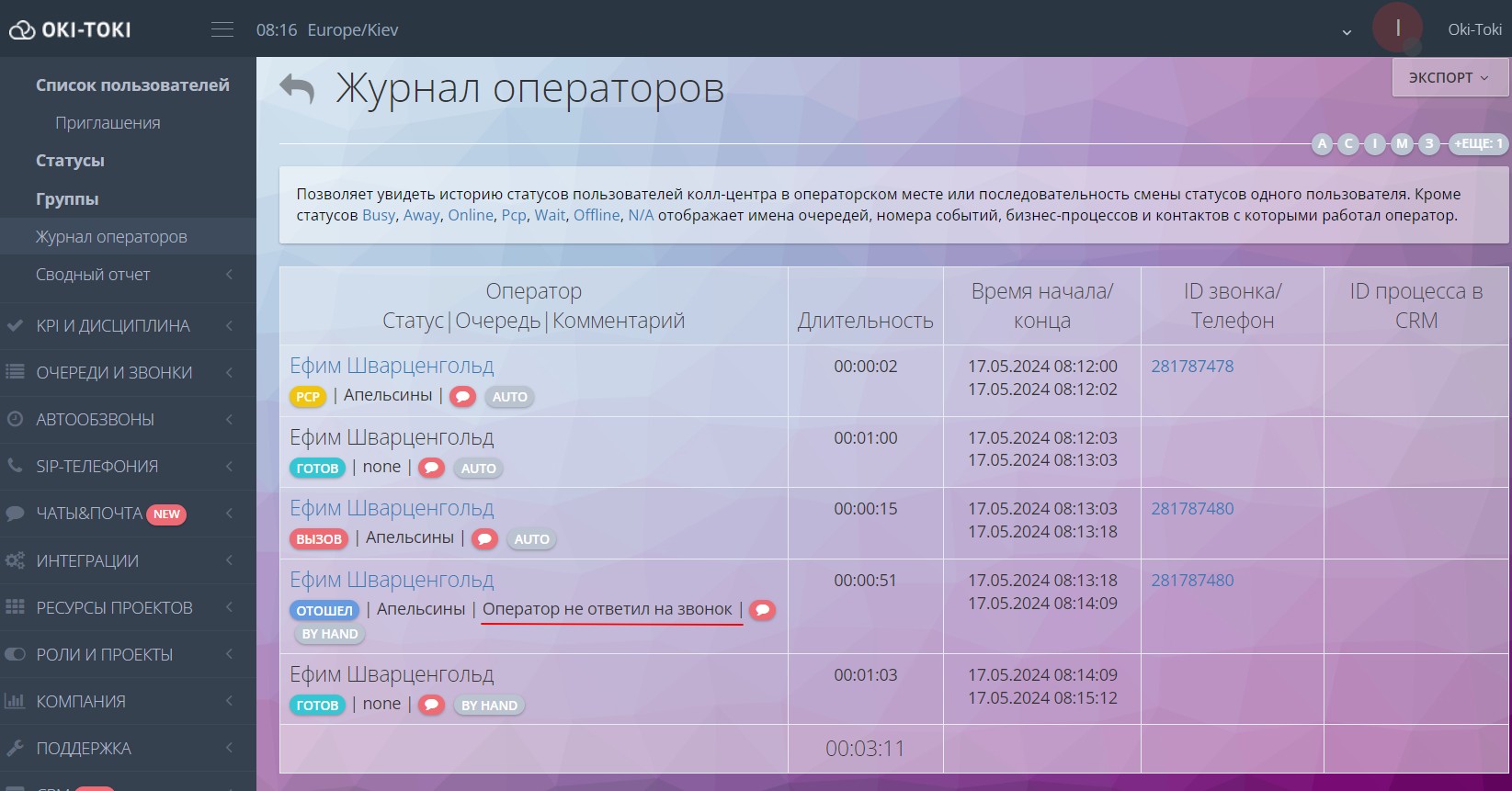Screen dimensions: 1512x791
Task: Click the N/A status link in description
Action: point(641,215)
